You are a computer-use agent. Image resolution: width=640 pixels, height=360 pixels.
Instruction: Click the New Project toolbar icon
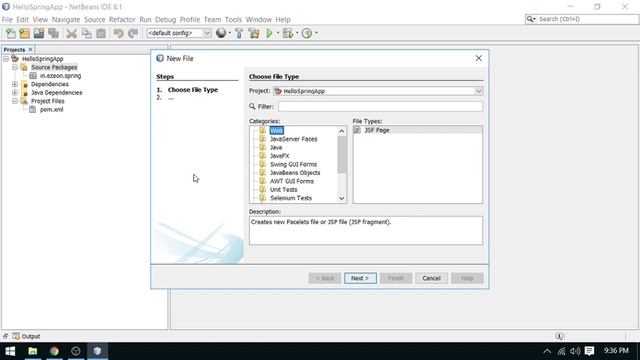pos(24,33)
